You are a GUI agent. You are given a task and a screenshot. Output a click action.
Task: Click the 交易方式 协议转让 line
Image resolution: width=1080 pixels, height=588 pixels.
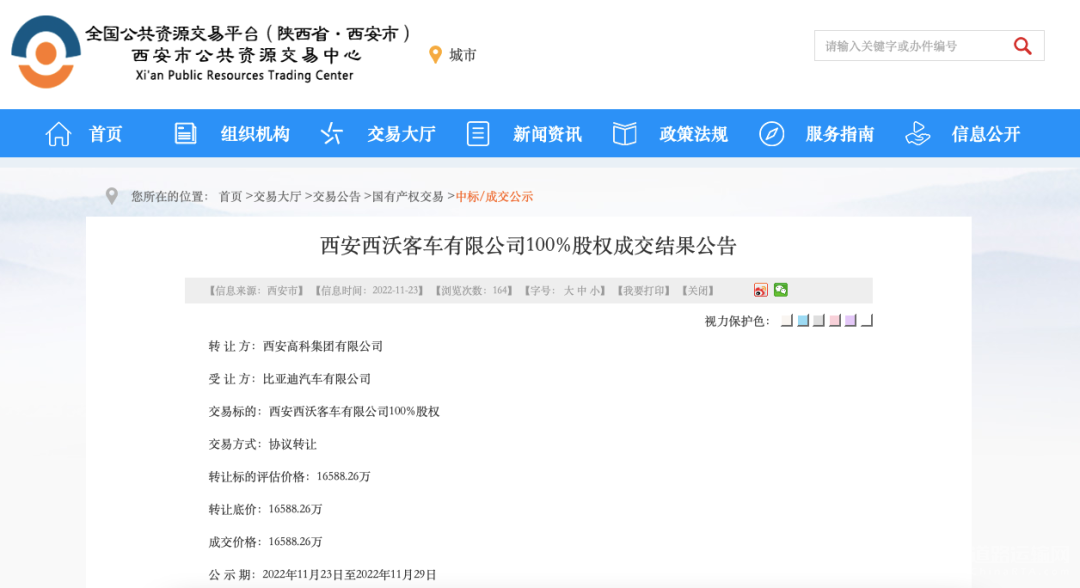point(262,444)
